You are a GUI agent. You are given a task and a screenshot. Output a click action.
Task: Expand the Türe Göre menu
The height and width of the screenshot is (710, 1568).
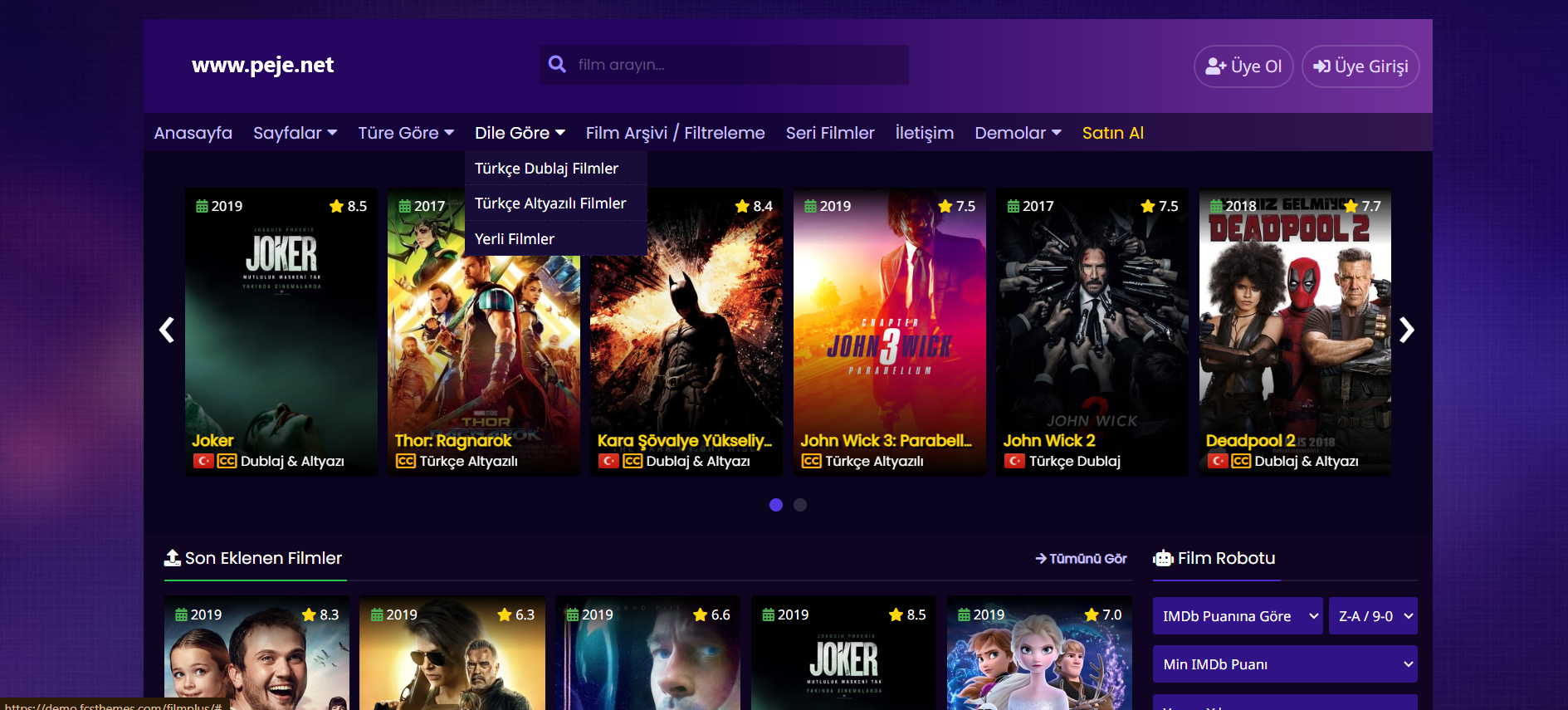tap(406, 133)
